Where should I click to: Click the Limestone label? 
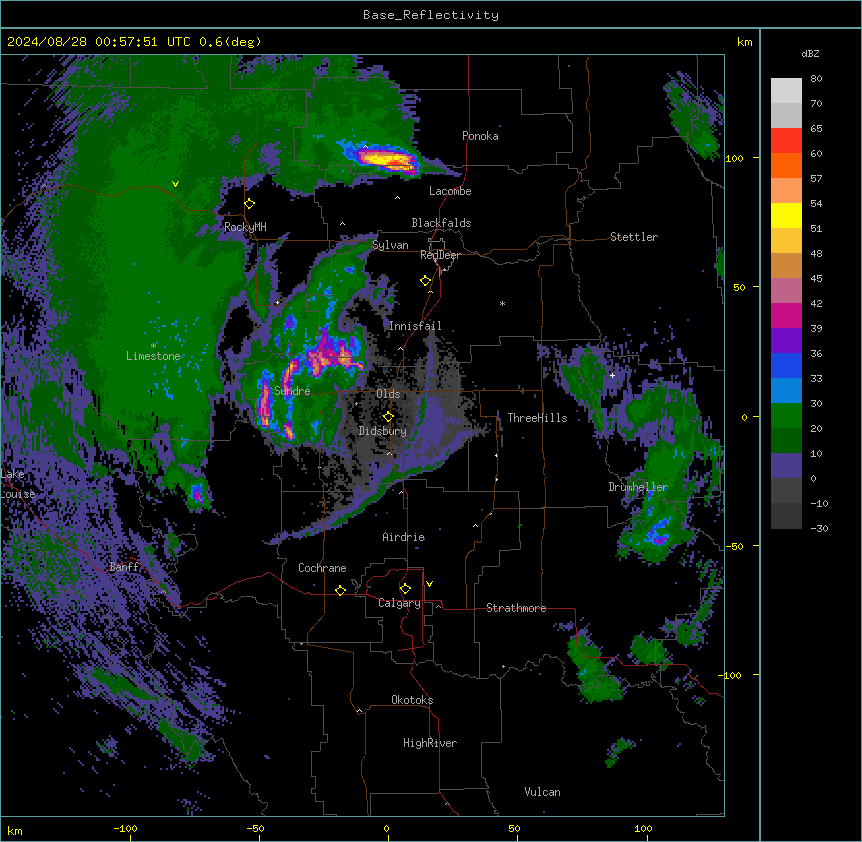(x=153, y=356)
